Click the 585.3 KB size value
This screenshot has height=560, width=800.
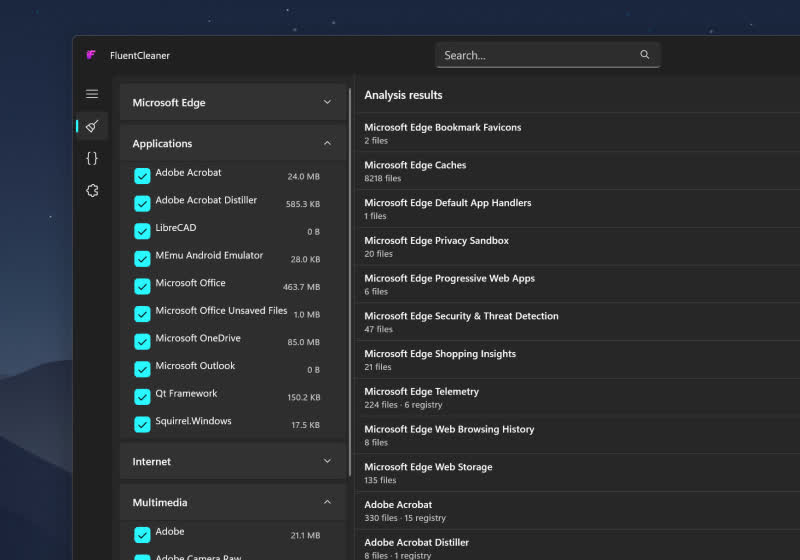pos(303,204)
